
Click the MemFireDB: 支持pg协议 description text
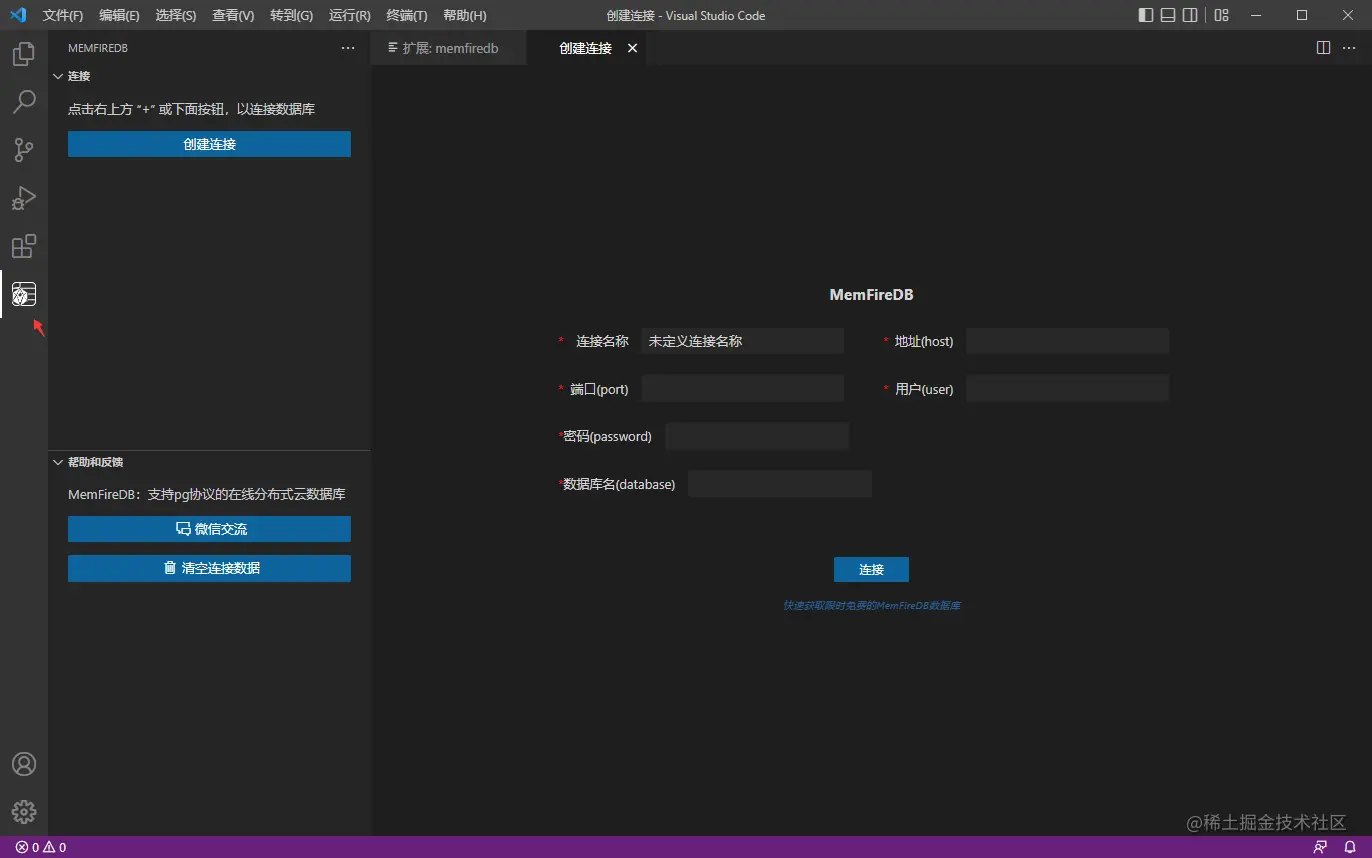207,494
